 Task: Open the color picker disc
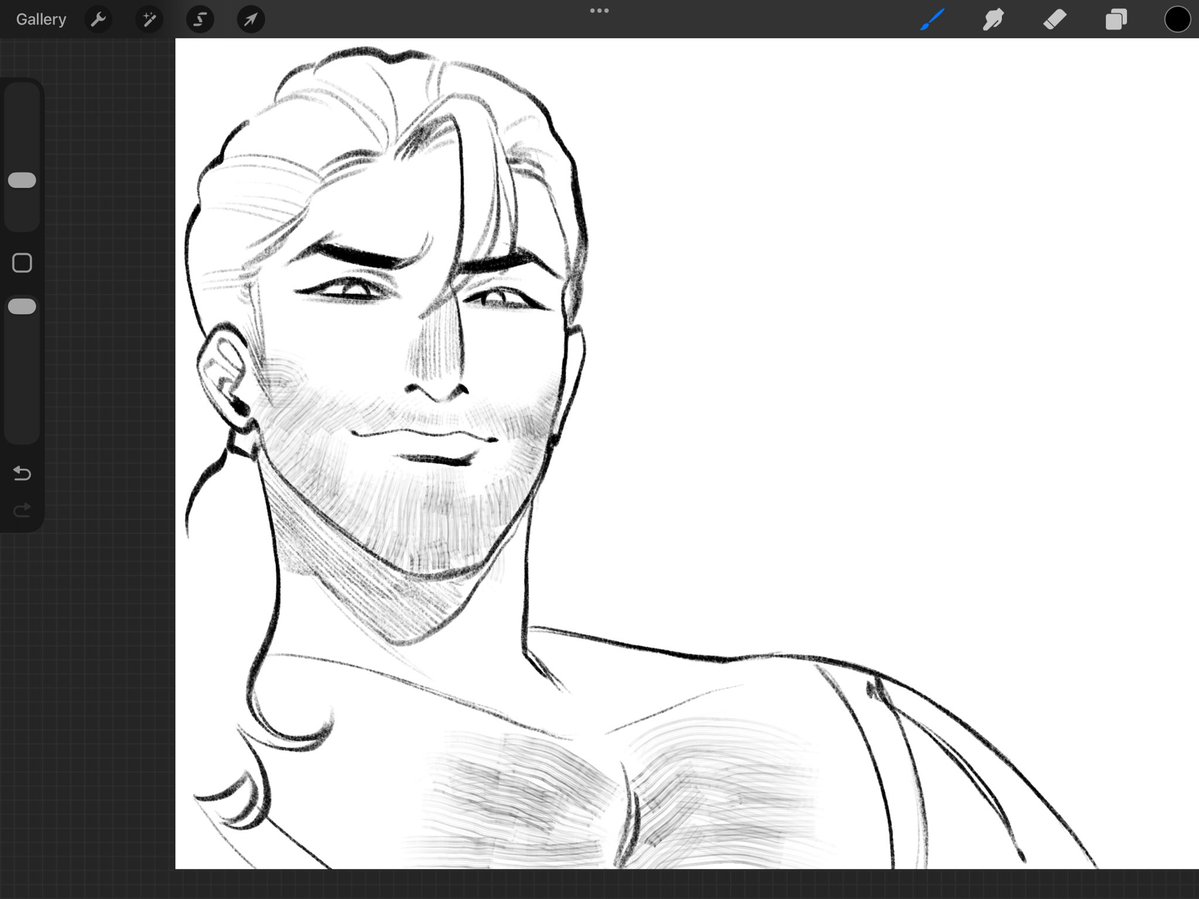[1177, 19]
